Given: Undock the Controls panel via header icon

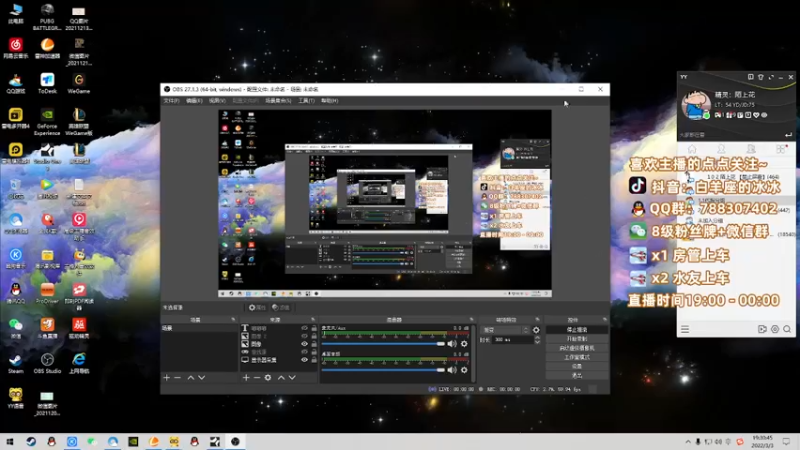Looking at the screenshot, I should 605,319.
